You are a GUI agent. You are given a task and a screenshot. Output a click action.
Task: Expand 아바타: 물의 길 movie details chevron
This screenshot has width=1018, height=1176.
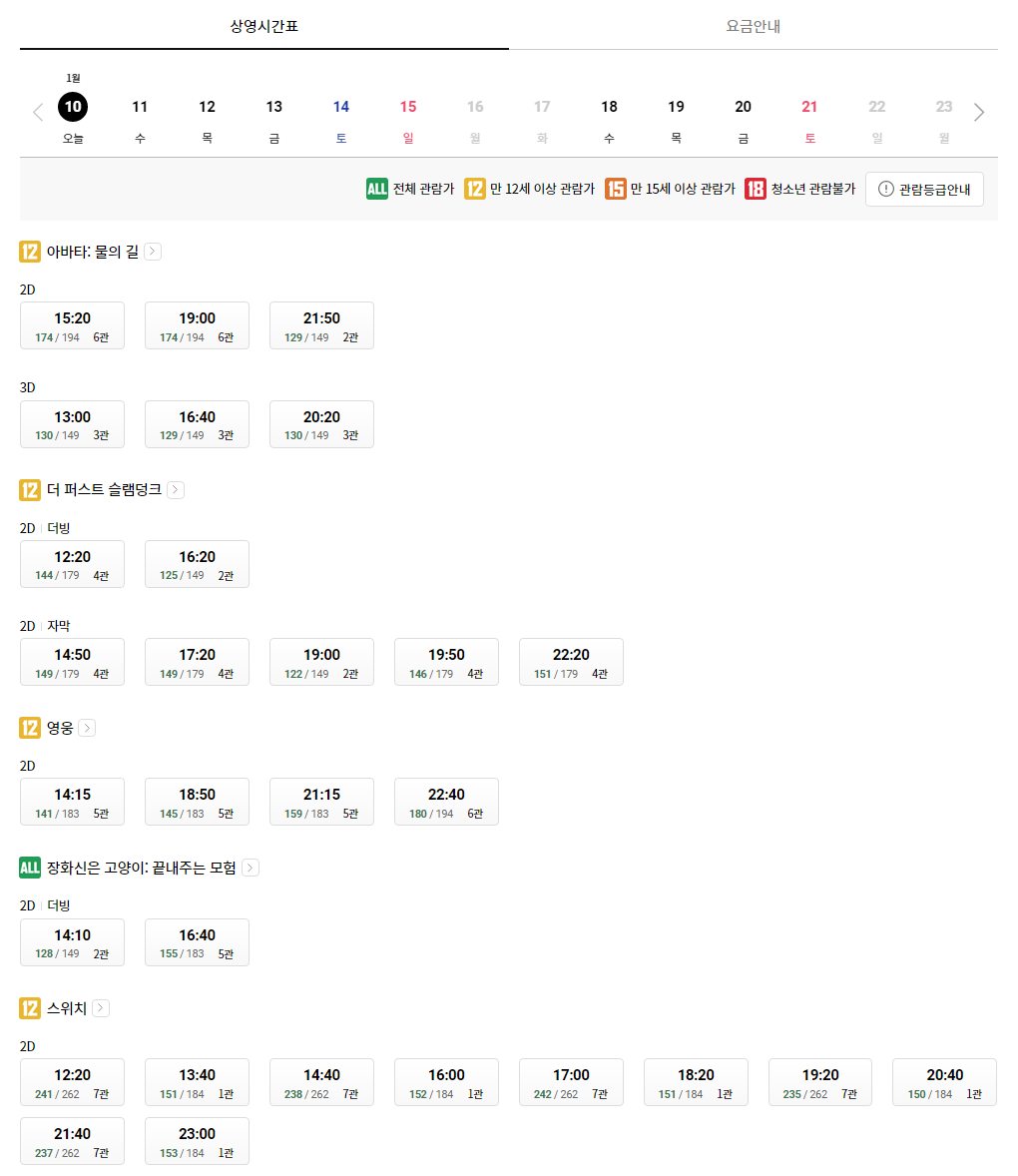(x=153, y=252)
